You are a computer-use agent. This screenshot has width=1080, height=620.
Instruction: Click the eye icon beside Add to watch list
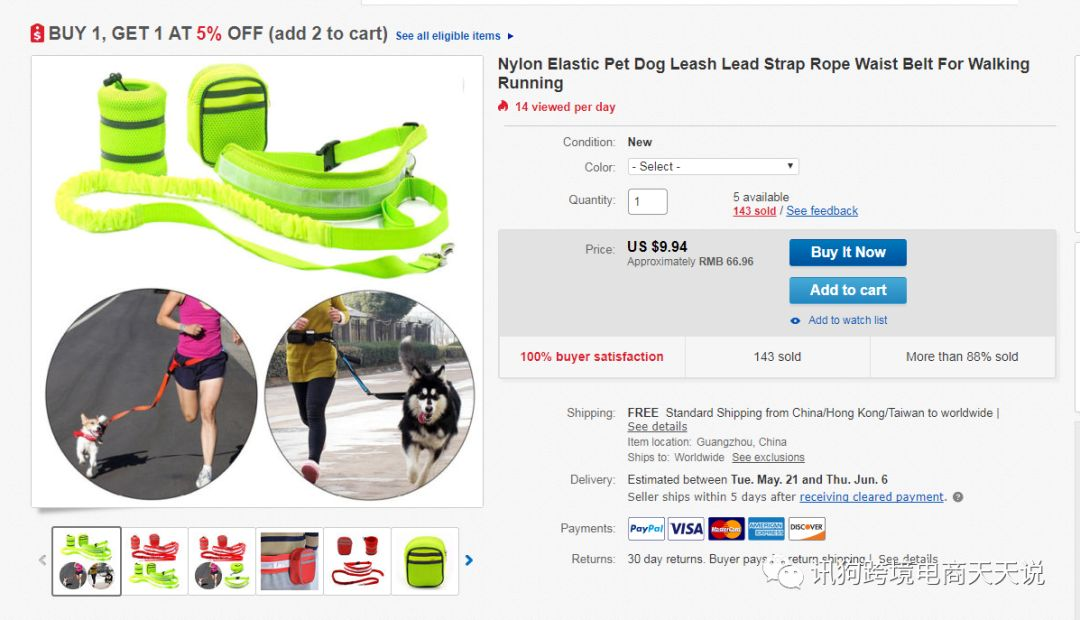click(x=796, y=320)
